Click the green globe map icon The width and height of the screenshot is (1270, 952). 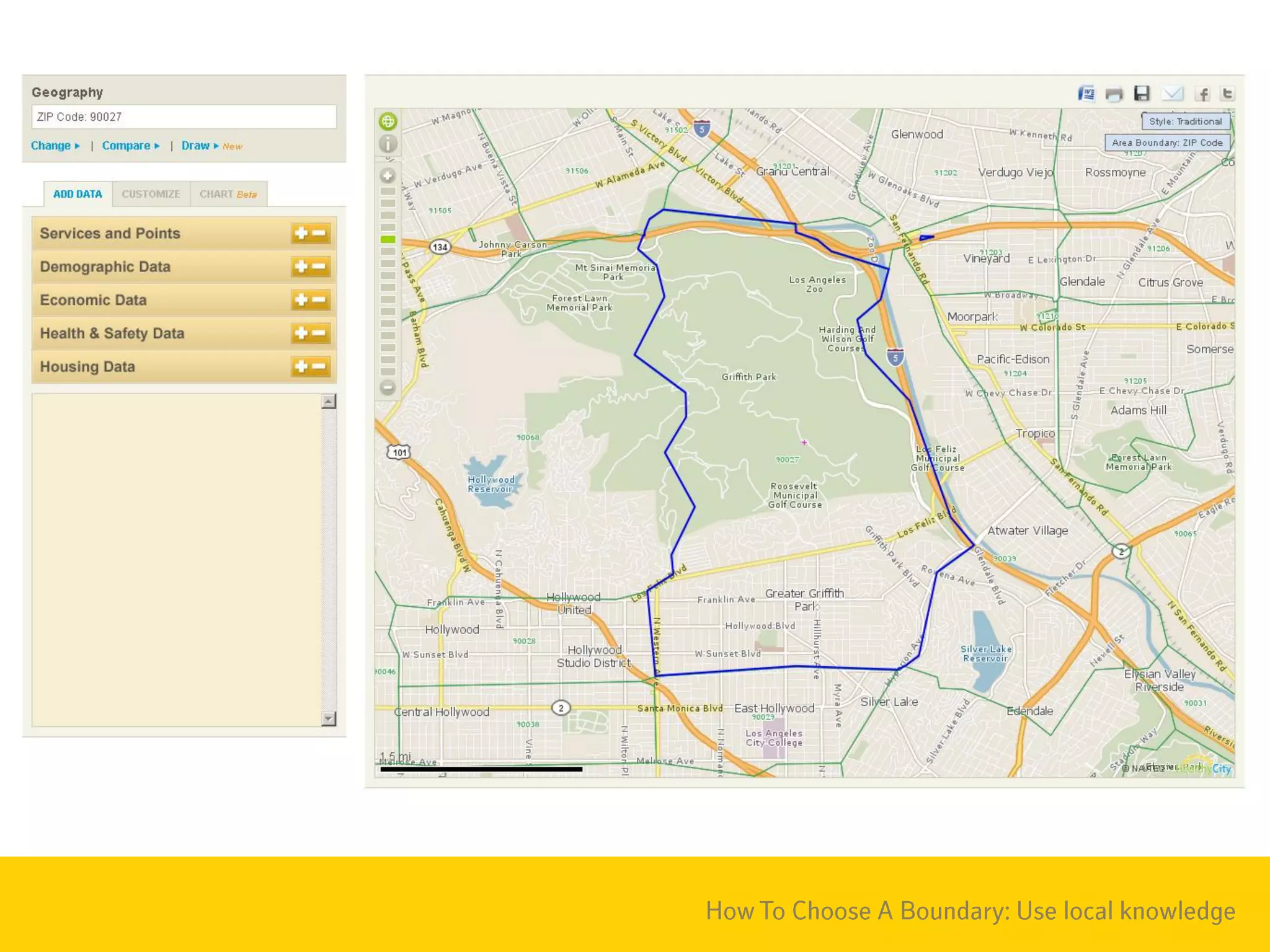pos(388,121)
